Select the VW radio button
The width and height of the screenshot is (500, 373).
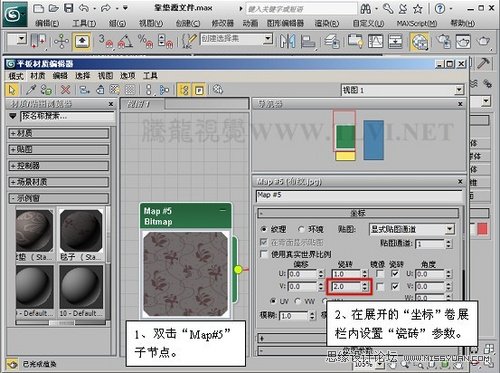[x=298, y=301]
